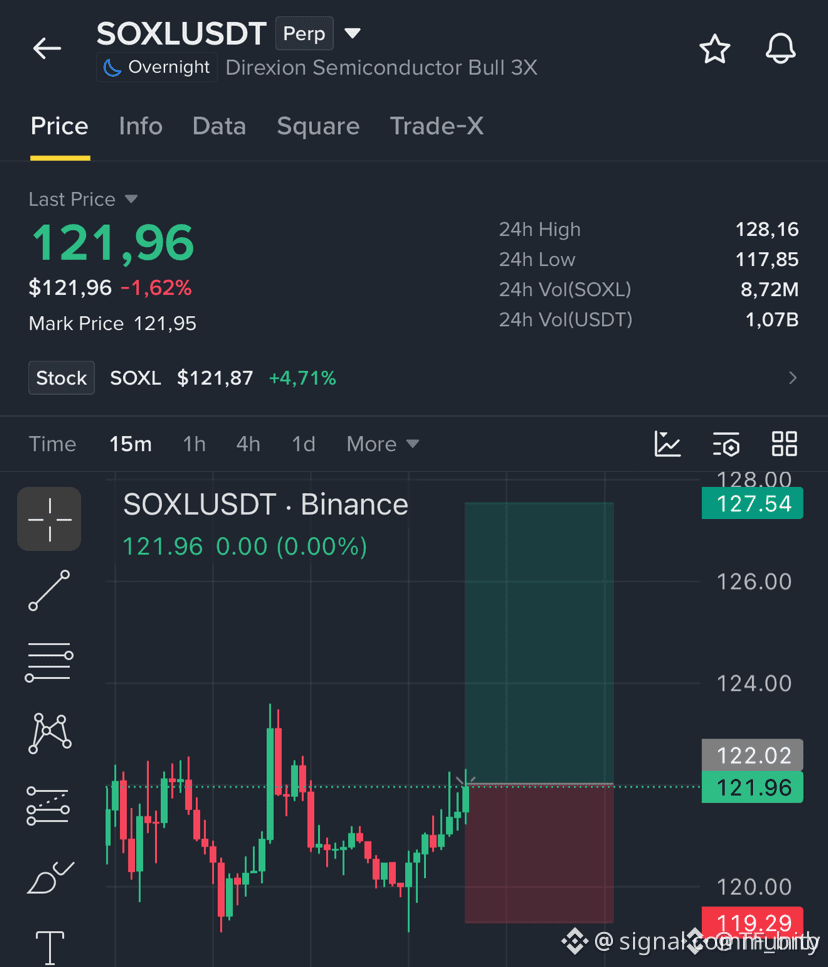
Task: Click the Mark Price 121,95 text
Action: point(112,323)
